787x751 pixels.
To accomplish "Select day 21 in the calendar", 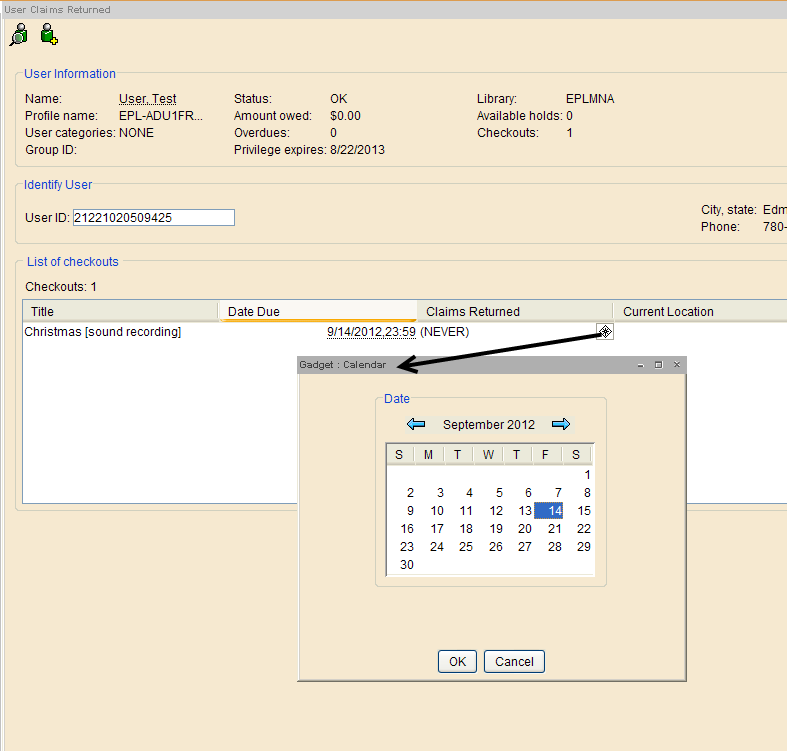I will 549,529.
